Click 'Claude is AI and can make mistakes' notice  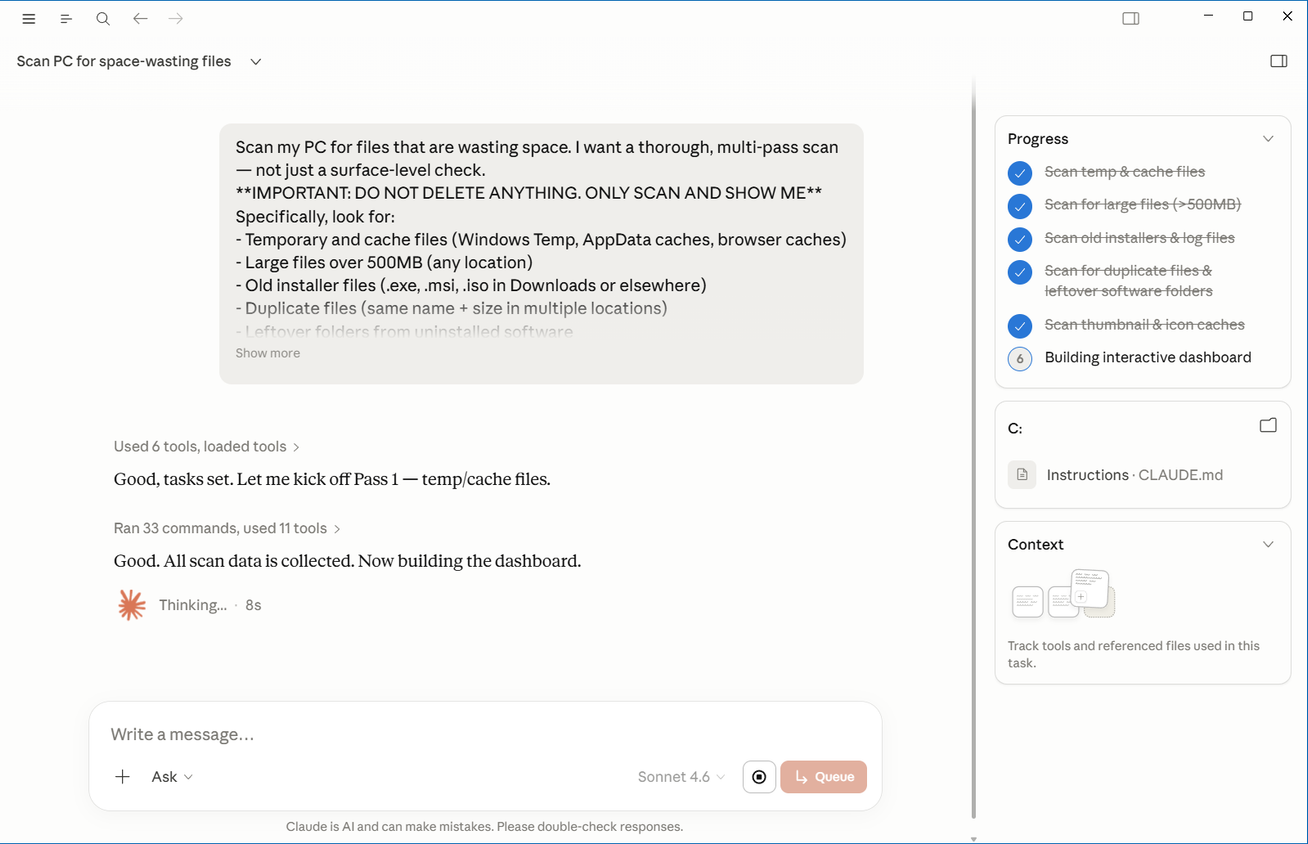click(x=484, y=827)
